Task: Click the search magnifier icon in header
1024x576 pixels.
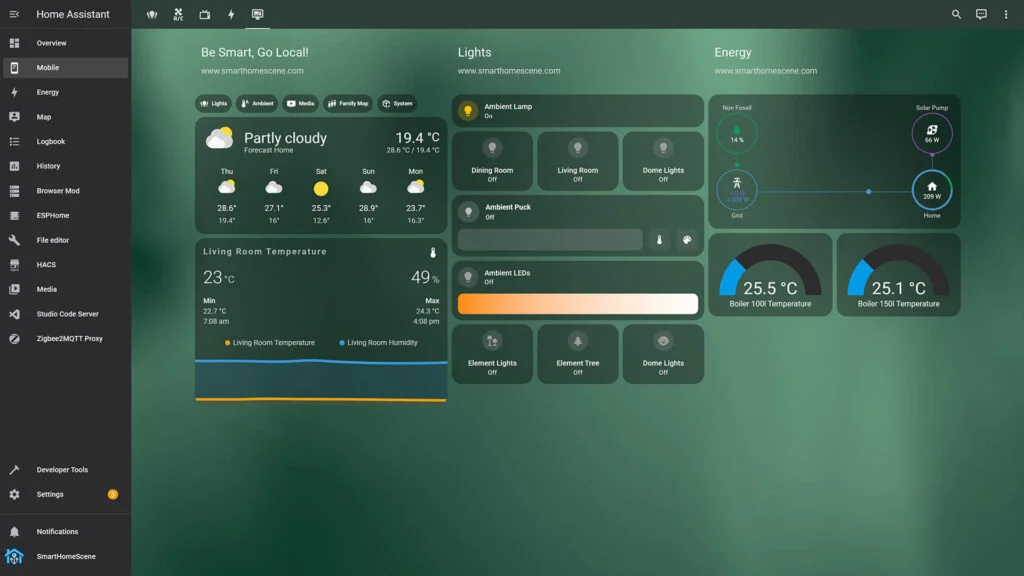Action: (956, 15)
